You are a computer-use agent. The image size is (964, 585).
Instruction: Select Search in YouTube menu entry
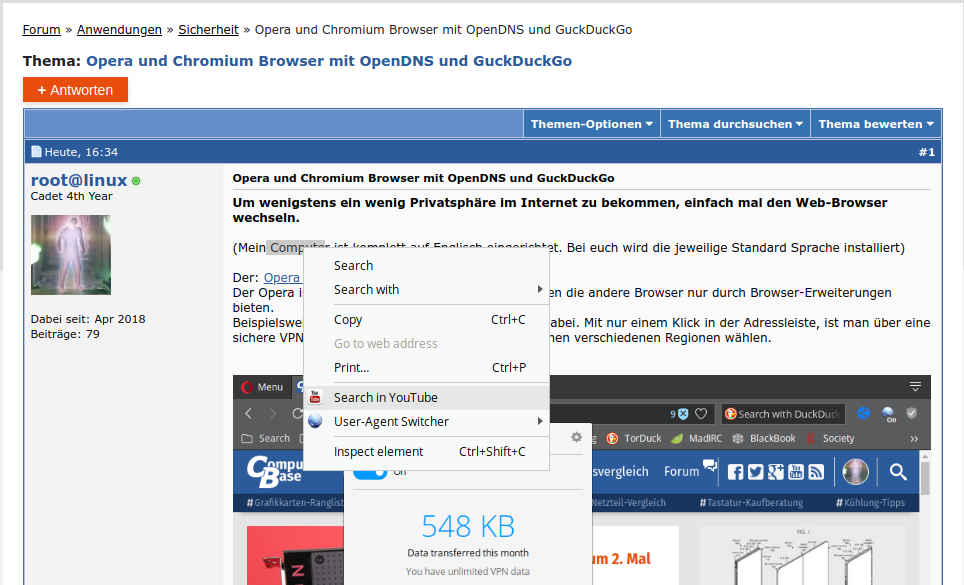[x=427, y=398]
